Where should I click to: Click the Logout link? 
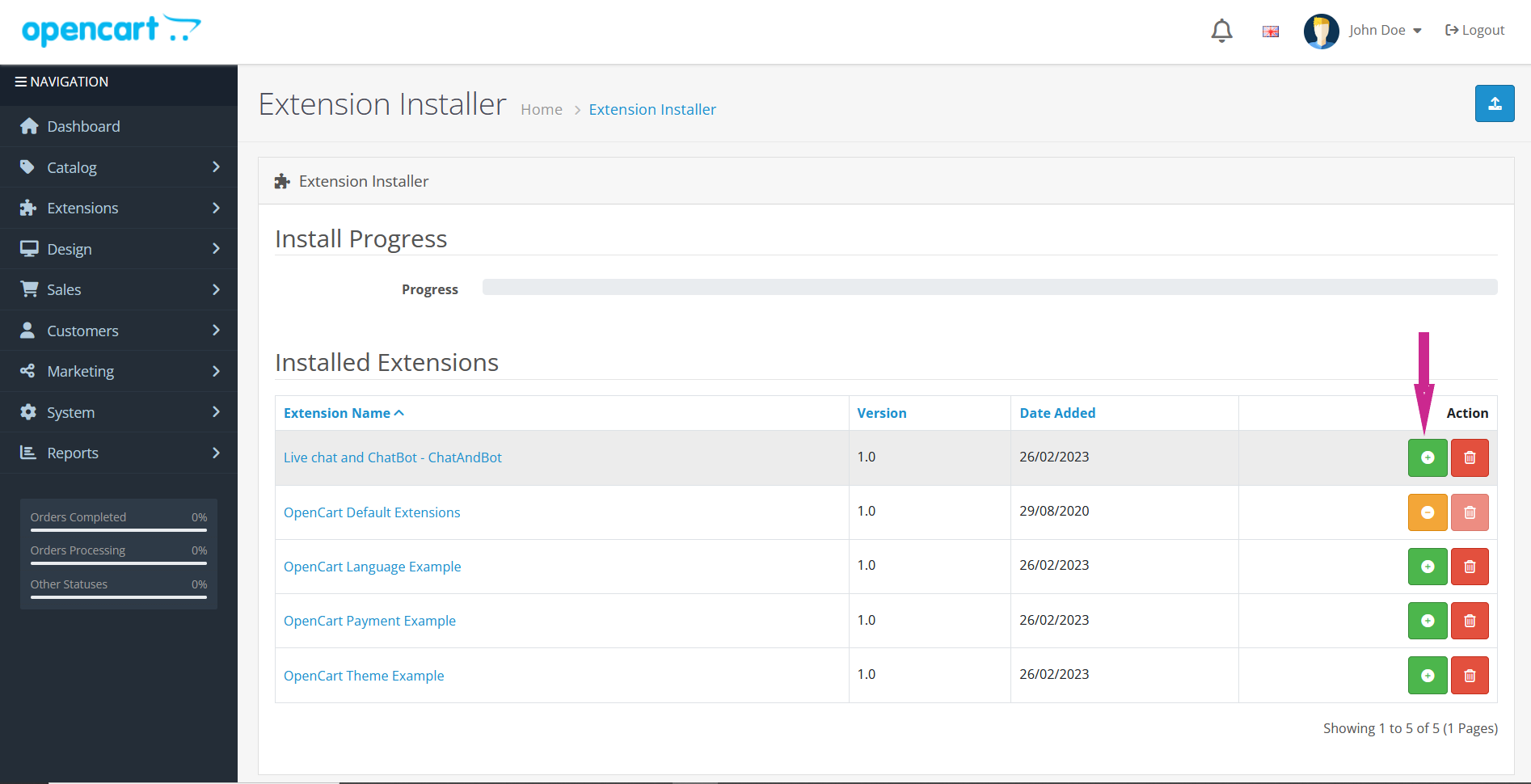(1475, 31)
